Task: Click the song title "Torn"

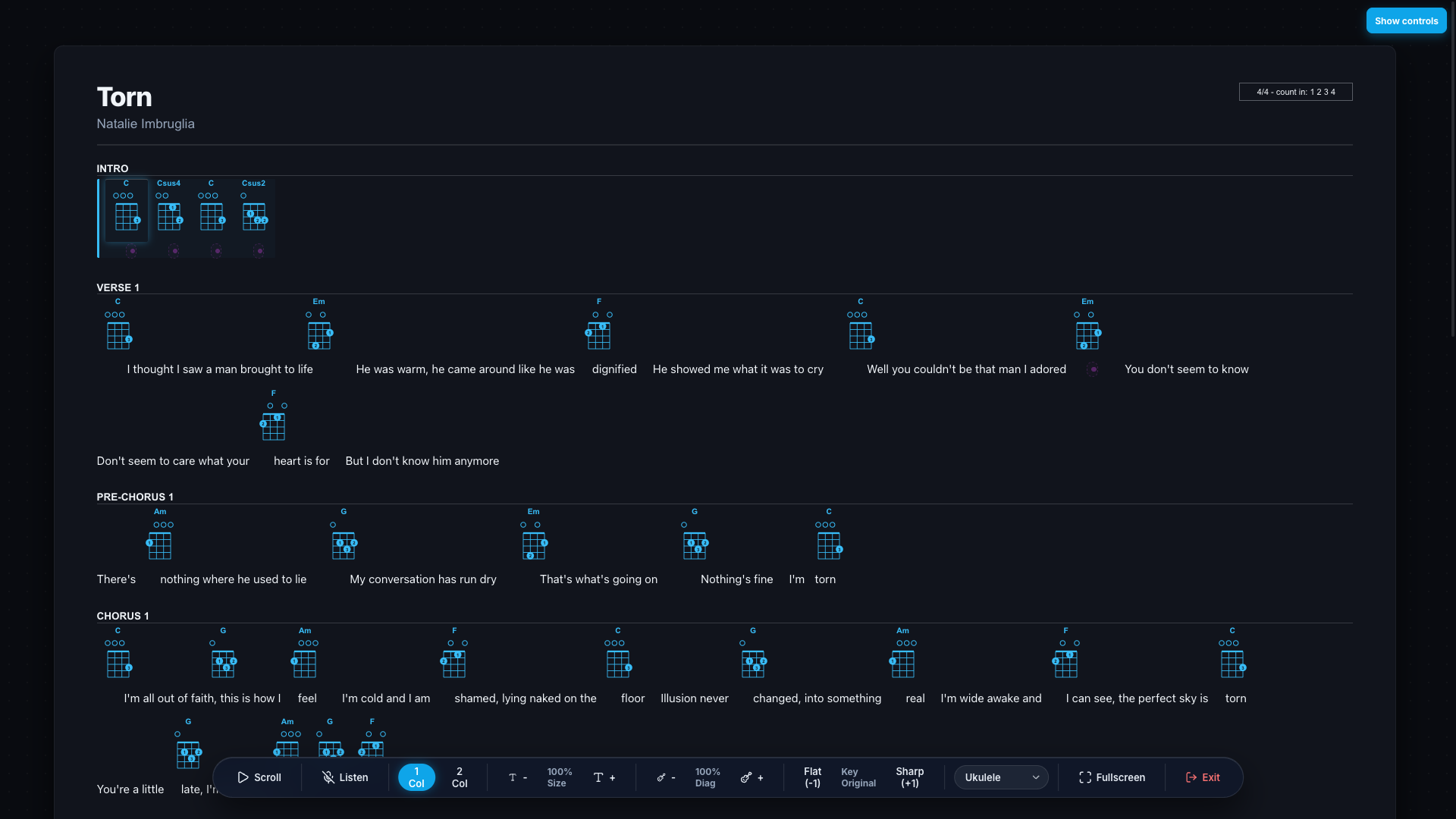Action: click(124, 97)
